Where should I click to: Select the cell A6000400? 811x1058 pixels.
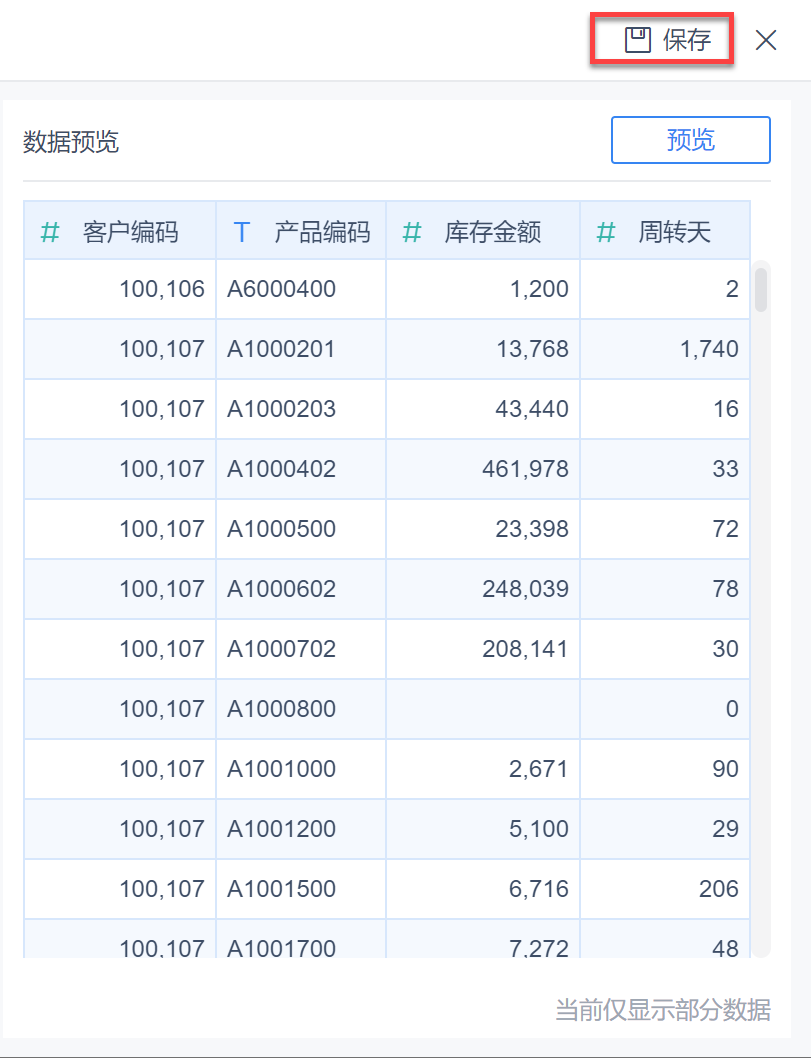click(301, 289)
